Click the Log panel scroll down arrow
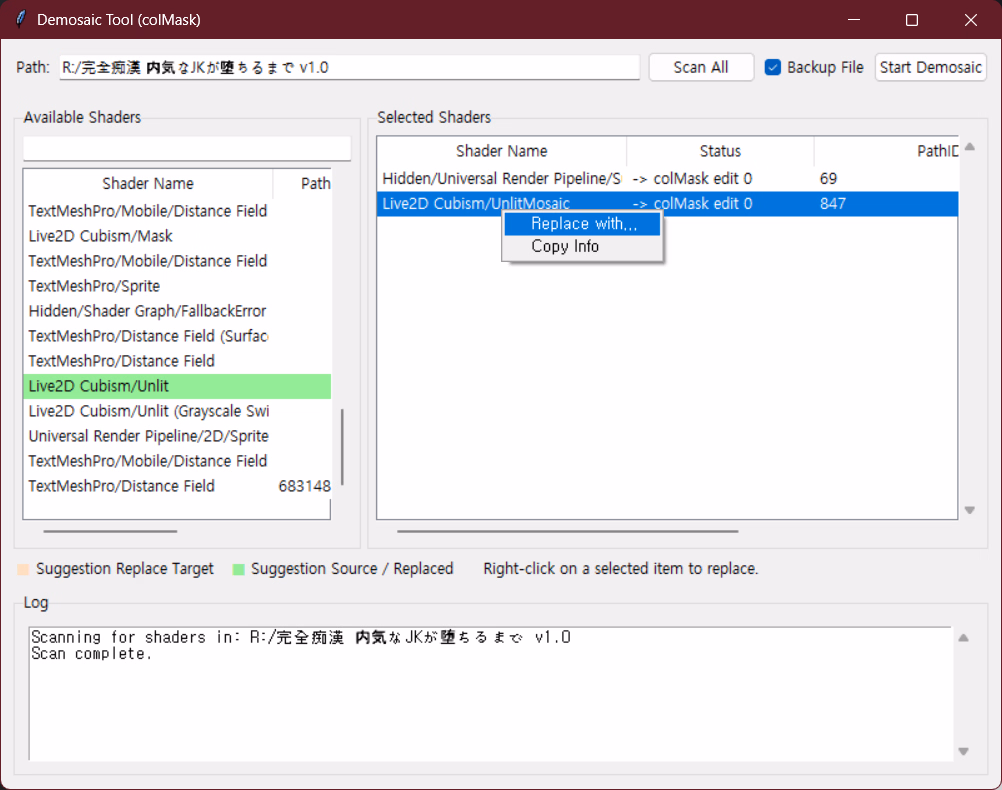 964,751
